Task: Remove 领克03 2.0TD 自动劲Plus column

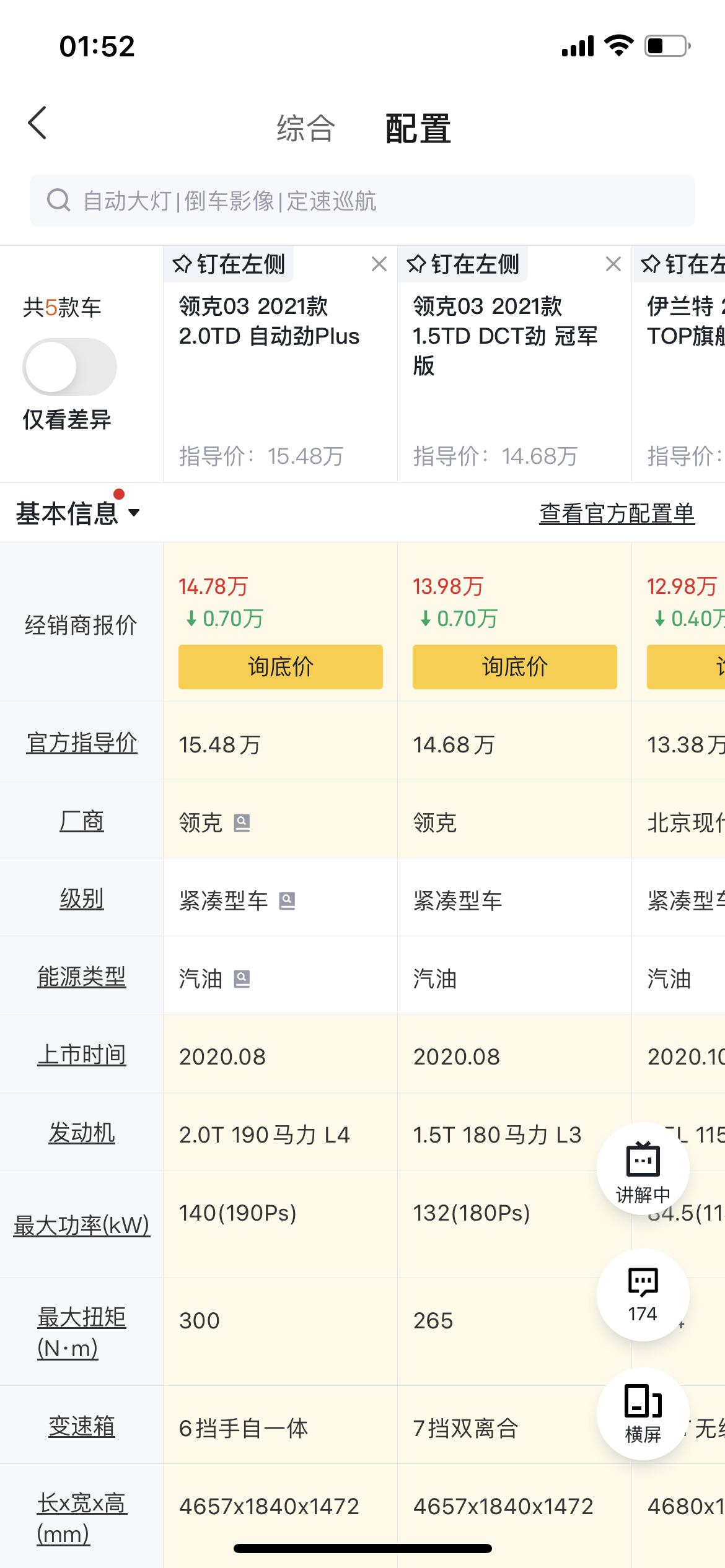Action: point(379,264)
